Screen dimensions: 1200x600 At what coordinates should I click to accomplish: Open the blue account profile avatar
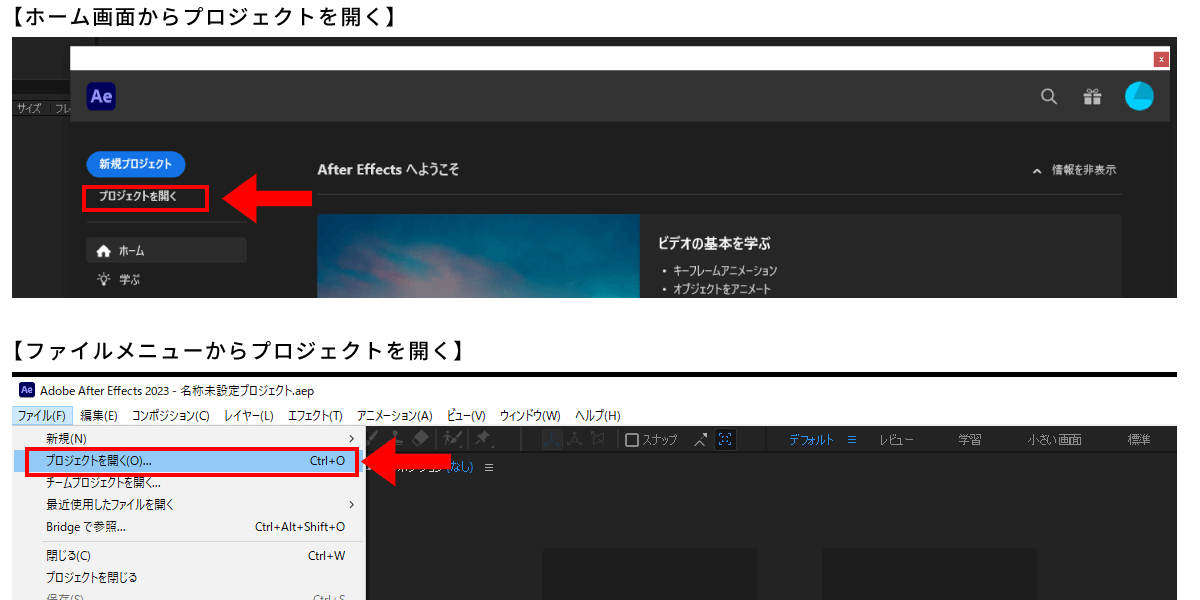point(1139,96)
